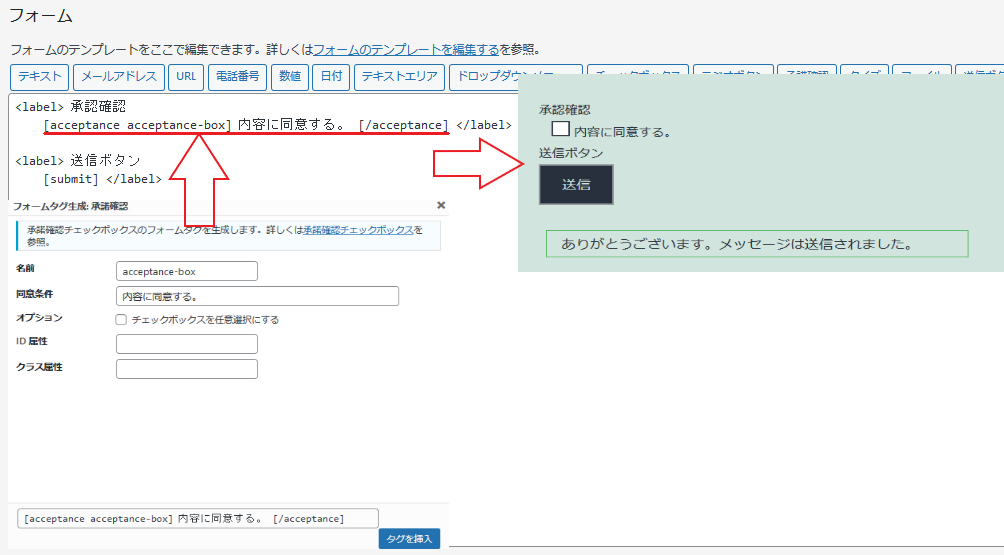This screenshot has width=1004, height=555.
Task: Focus the クラス属性 input field
Action: tap(187, 368)
